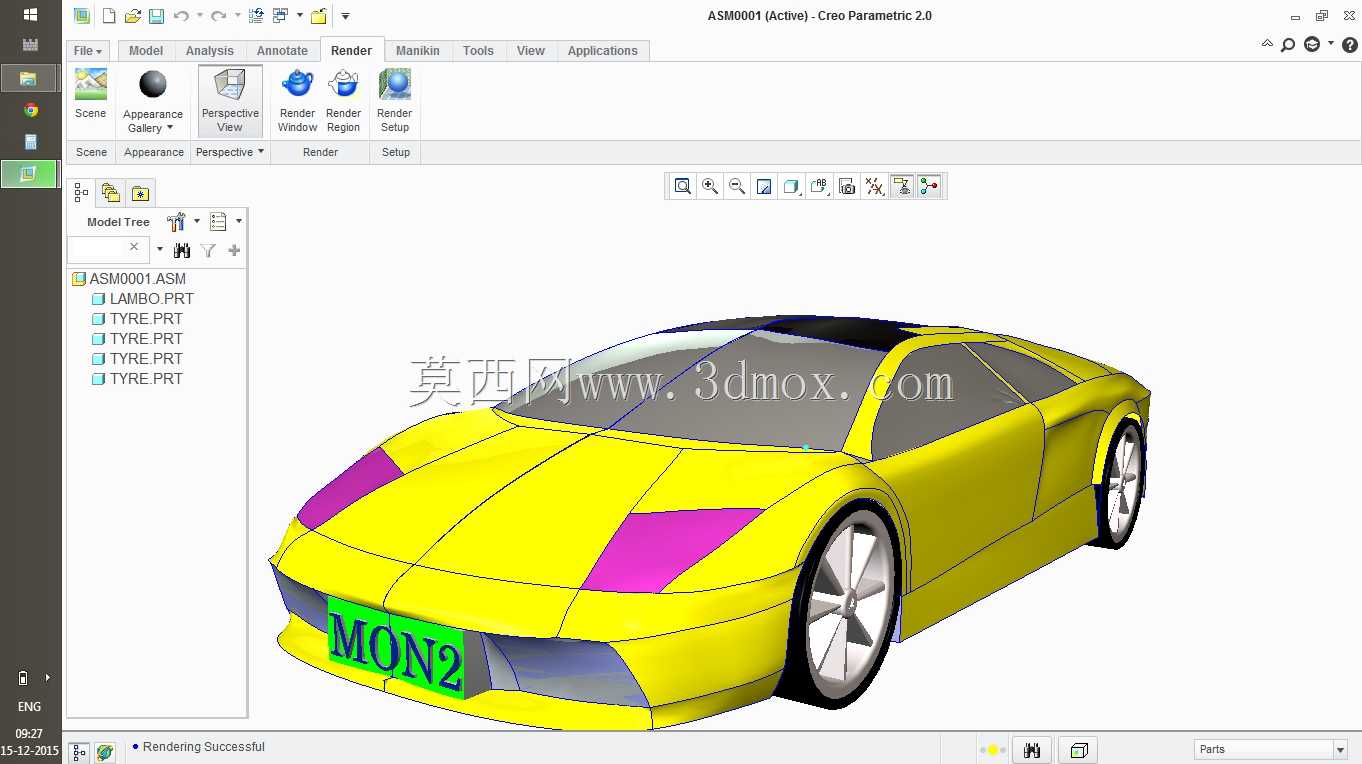The width and height of the screenshot is (1362, 764).
Task: Open the Redo history dropdown arrow
Action: tap(237, 16)
